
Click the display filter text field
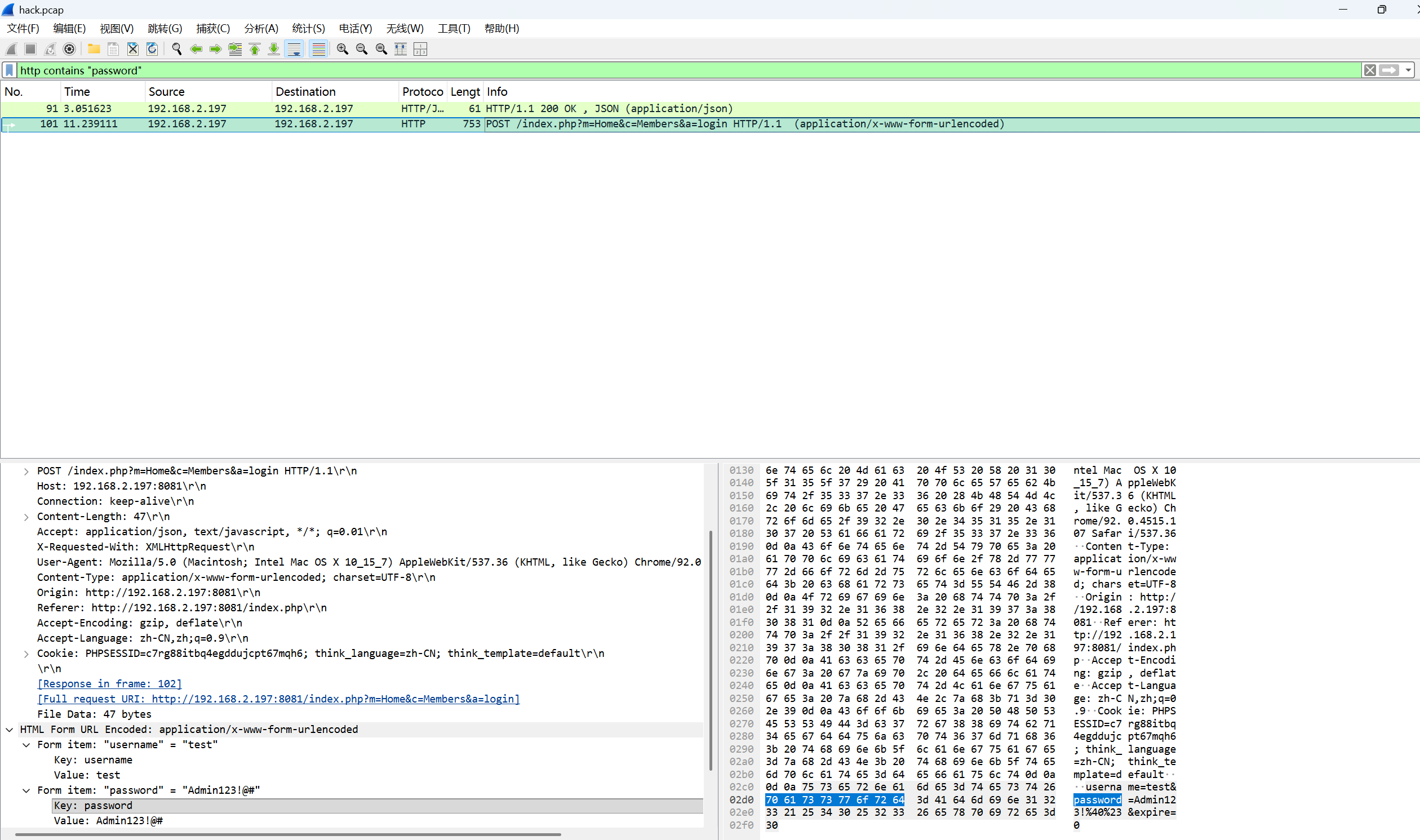click(x=679, y=70)
